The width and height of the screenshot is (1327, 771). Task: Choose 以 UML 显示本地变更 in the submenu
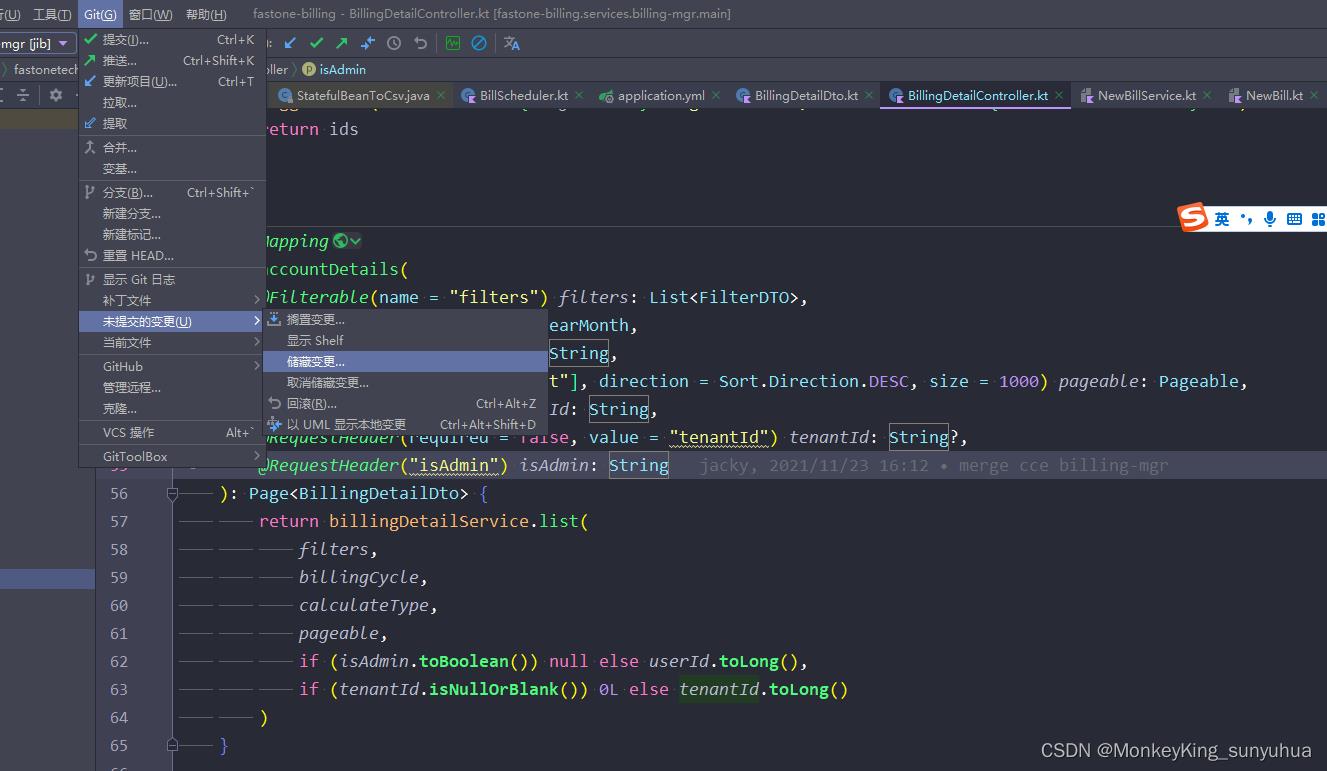pyautogui.click(x=404, y=425)
